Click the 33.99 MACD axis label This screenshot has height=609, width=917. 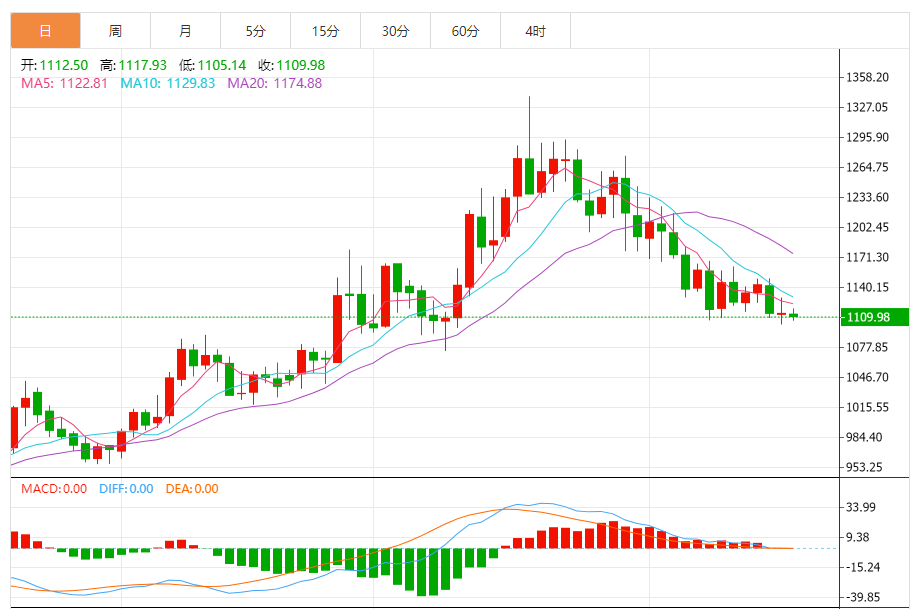tap(861, 507)
